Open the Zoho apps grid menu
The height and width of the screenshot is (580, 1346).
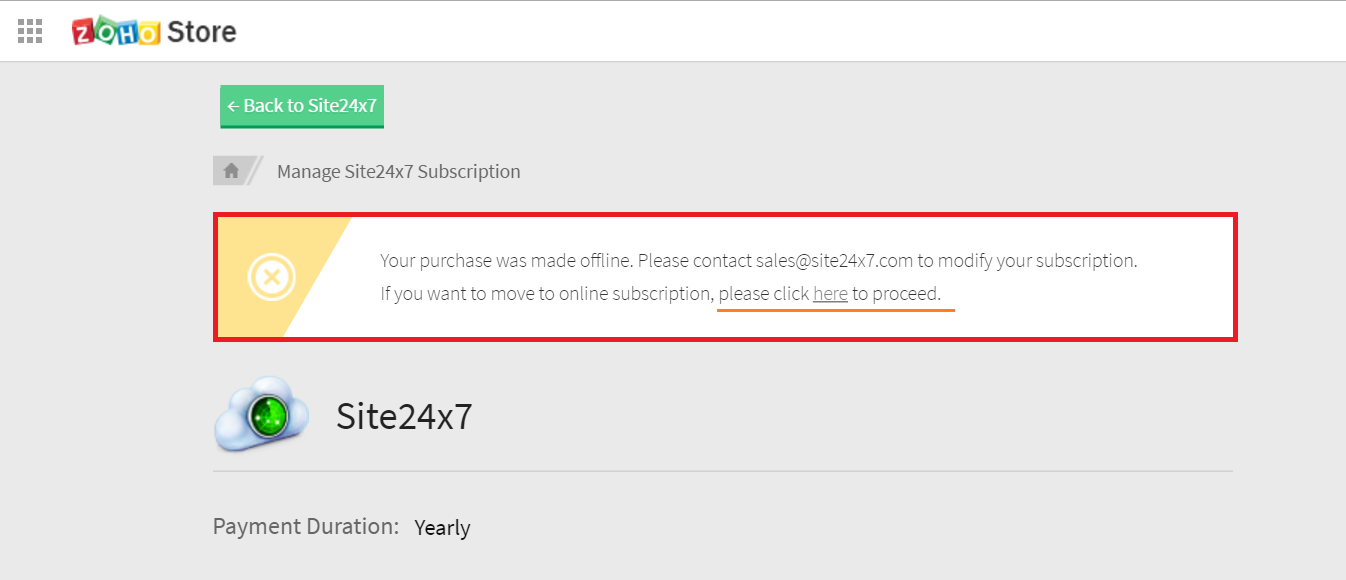[30, 31]
